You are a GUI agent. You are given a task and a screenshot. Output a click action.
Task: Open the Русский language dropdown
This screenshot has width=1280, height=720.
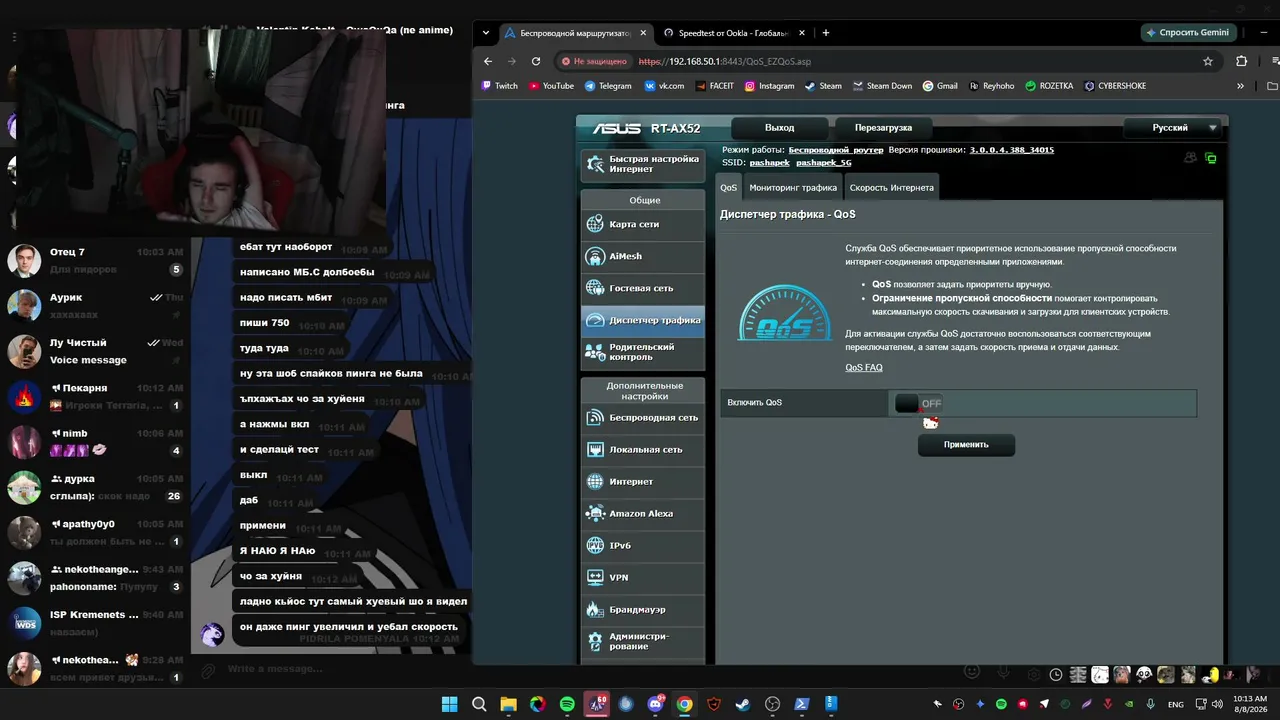pyautogui.click(x=1173, y=128)
